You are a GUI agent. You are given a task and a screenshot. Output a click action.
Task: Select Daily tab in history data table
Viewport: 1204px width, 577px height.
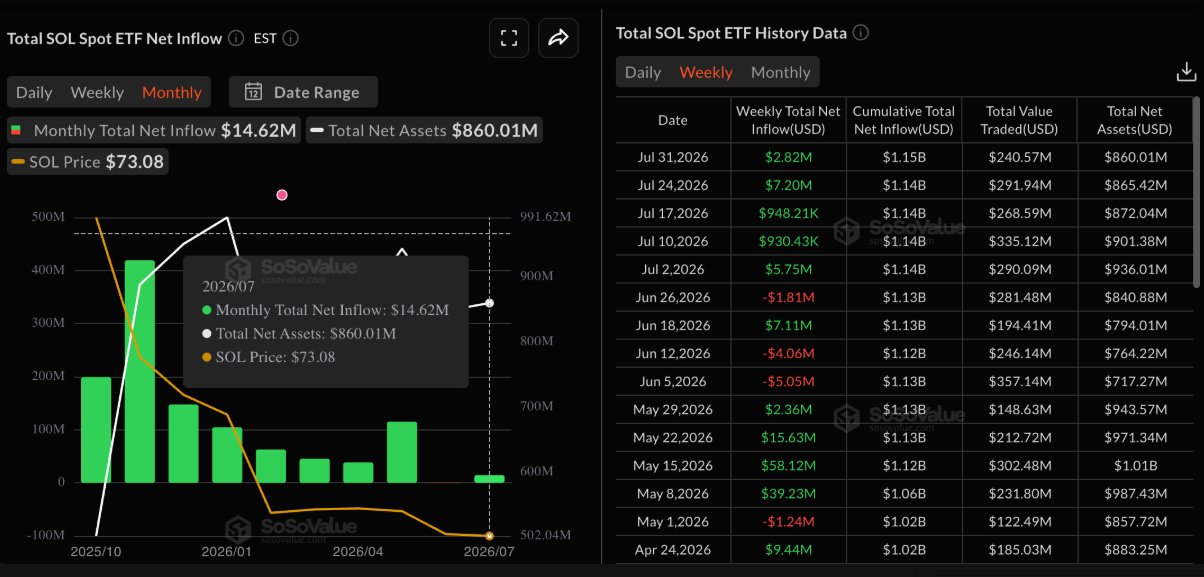pyautogui.click(x=643, y=72)
